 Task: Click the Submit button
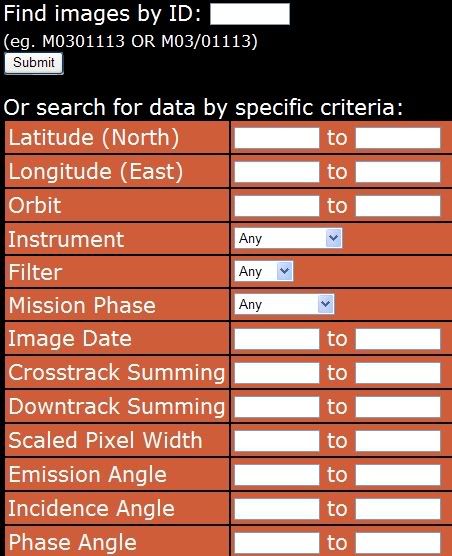tap(34, 63)
